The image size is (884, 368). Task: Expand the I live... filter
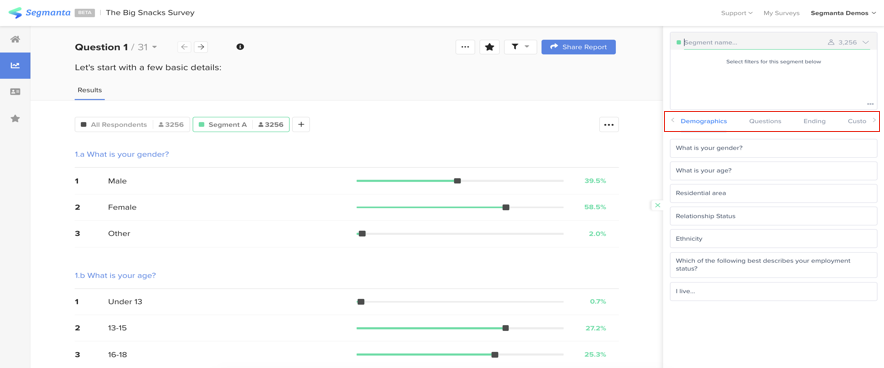coord(774,291)
